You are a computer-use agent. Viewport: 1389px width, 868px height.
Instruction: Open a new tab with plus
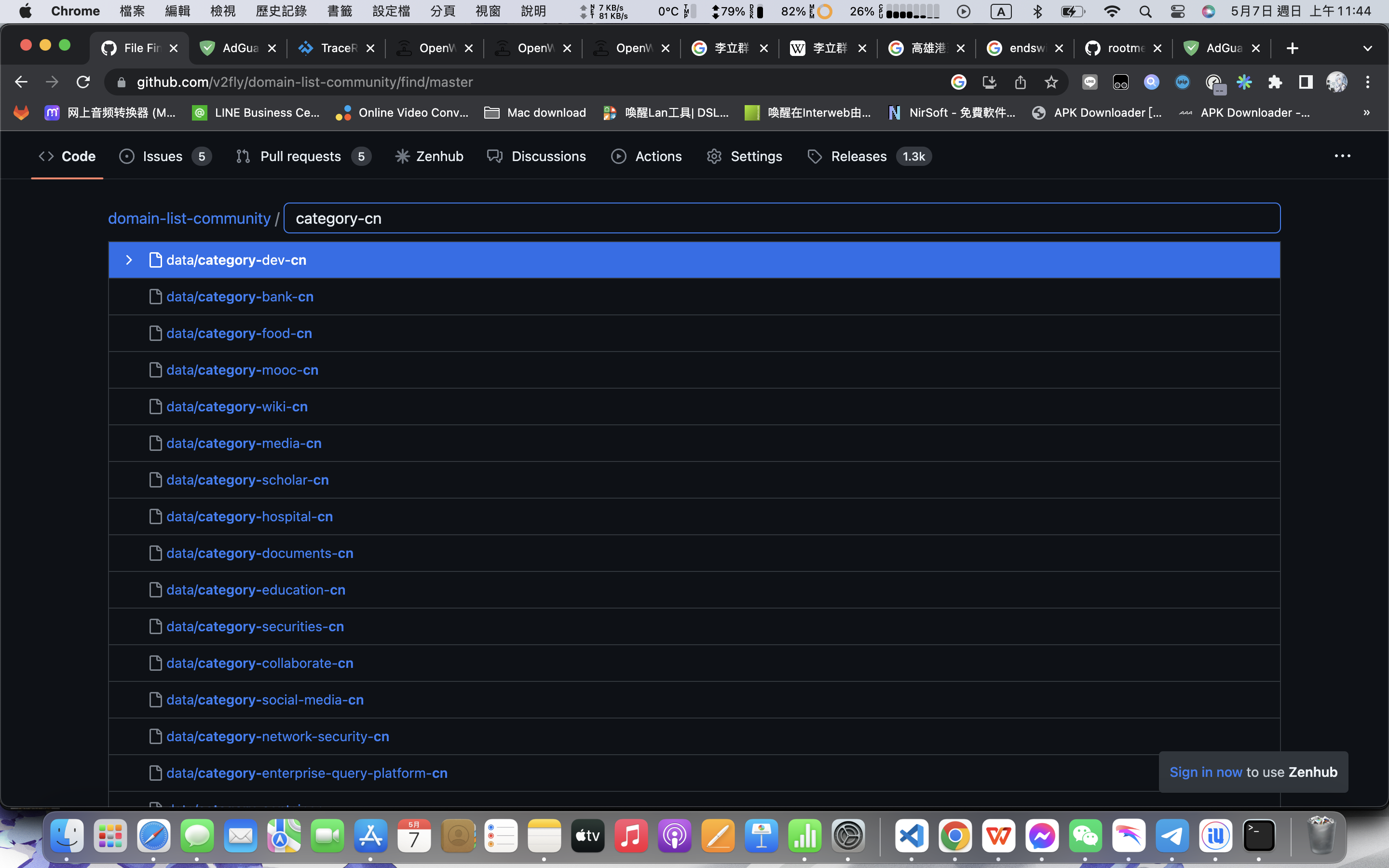[1292, 48]
